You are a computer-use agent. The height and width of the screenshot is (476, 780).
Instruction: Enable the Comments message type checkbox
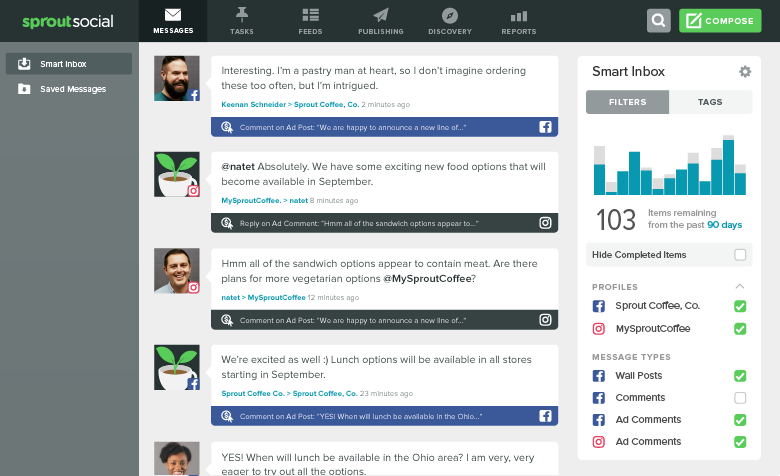[x=740, y=398]
